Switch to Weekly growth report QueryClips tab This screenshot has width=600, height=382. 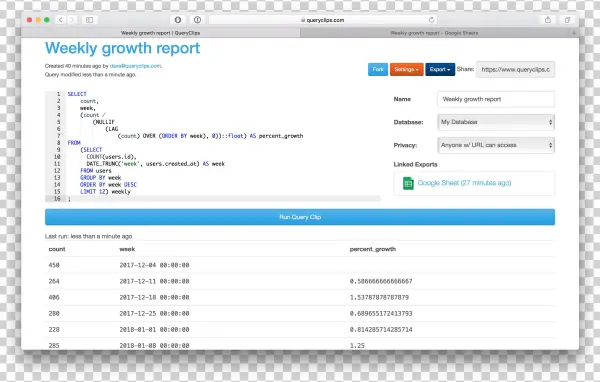pos(160,33)
